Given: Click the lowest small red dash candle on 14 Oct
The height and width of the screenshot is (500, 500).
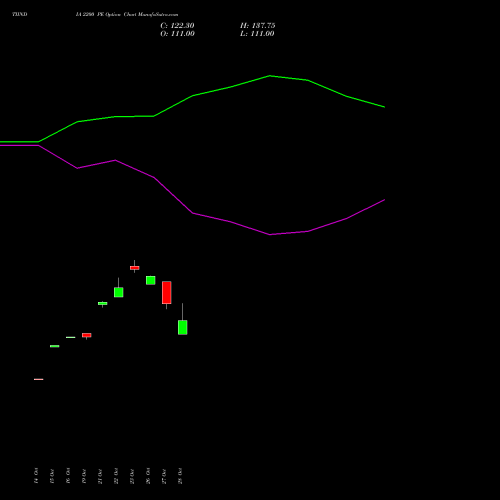Looking at the screenshot, I should click(x=39, y=379).
